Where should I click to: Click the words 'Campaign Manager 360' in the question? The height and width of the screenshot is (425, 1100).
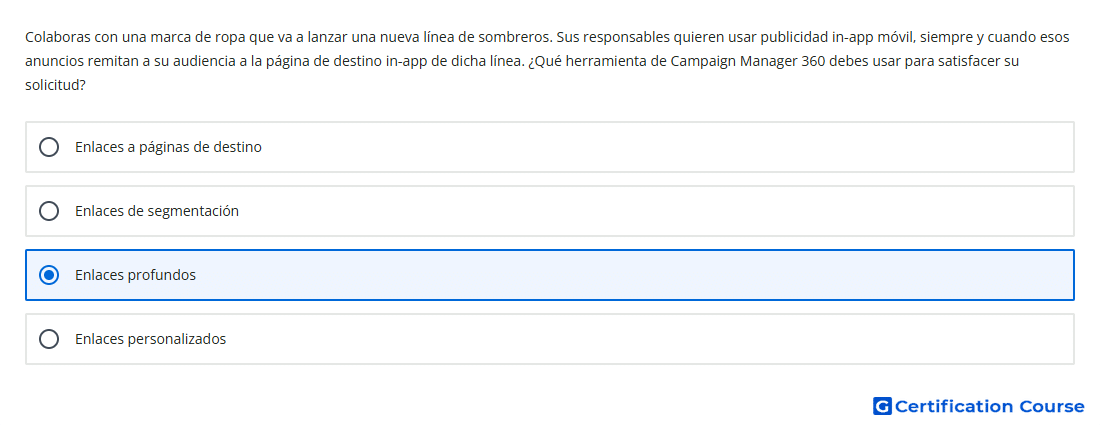(747, 61)
